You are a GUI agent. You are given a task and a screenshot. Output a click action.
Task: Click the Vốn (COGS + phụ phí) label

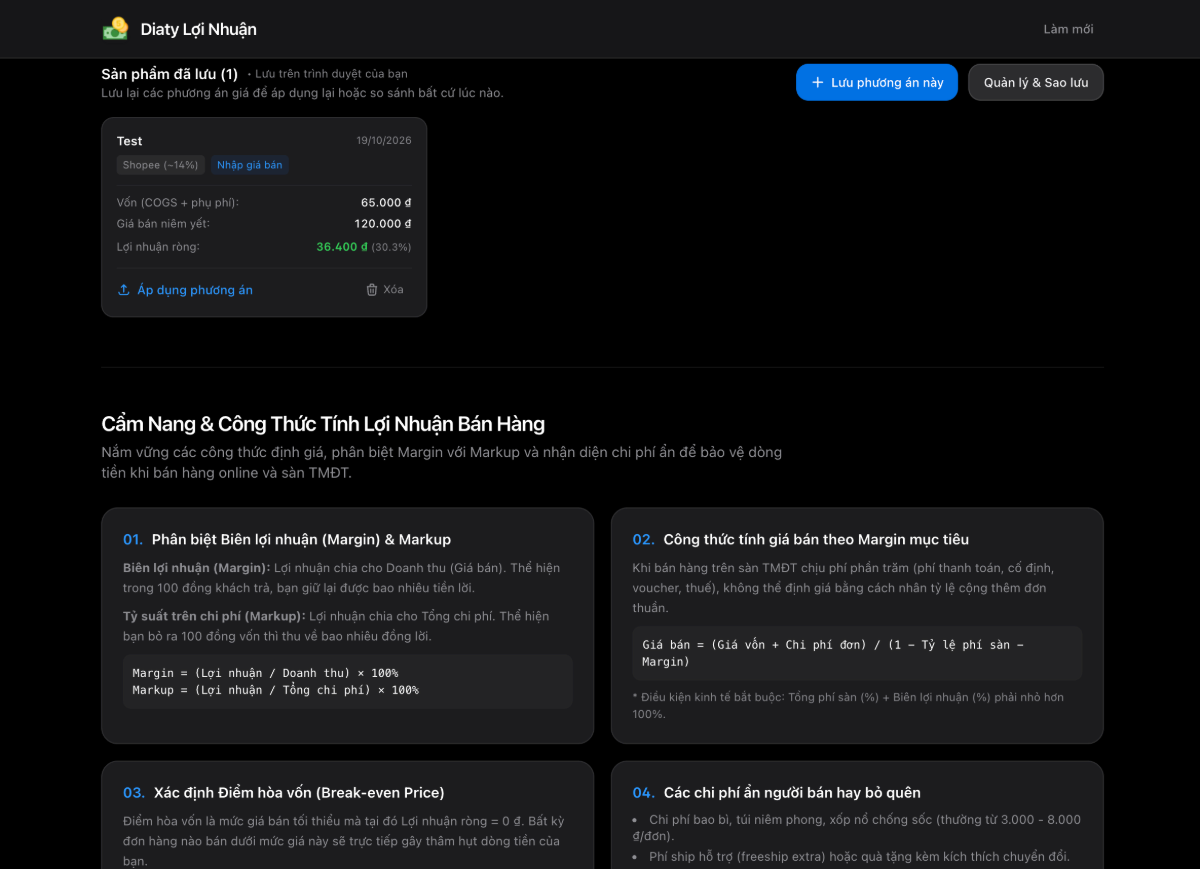pos(178,202)
